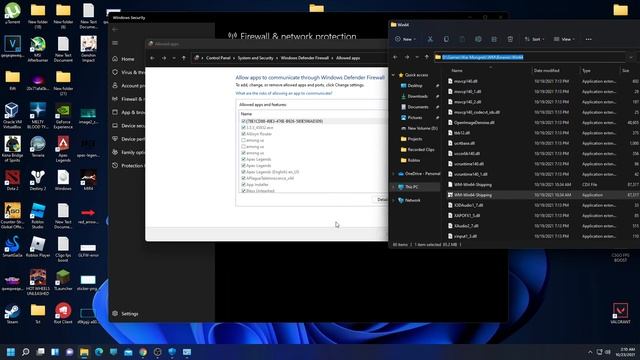Click the File Explorer address path field
Viewport: 640px width, 360px height.
[x=530, y=57]
